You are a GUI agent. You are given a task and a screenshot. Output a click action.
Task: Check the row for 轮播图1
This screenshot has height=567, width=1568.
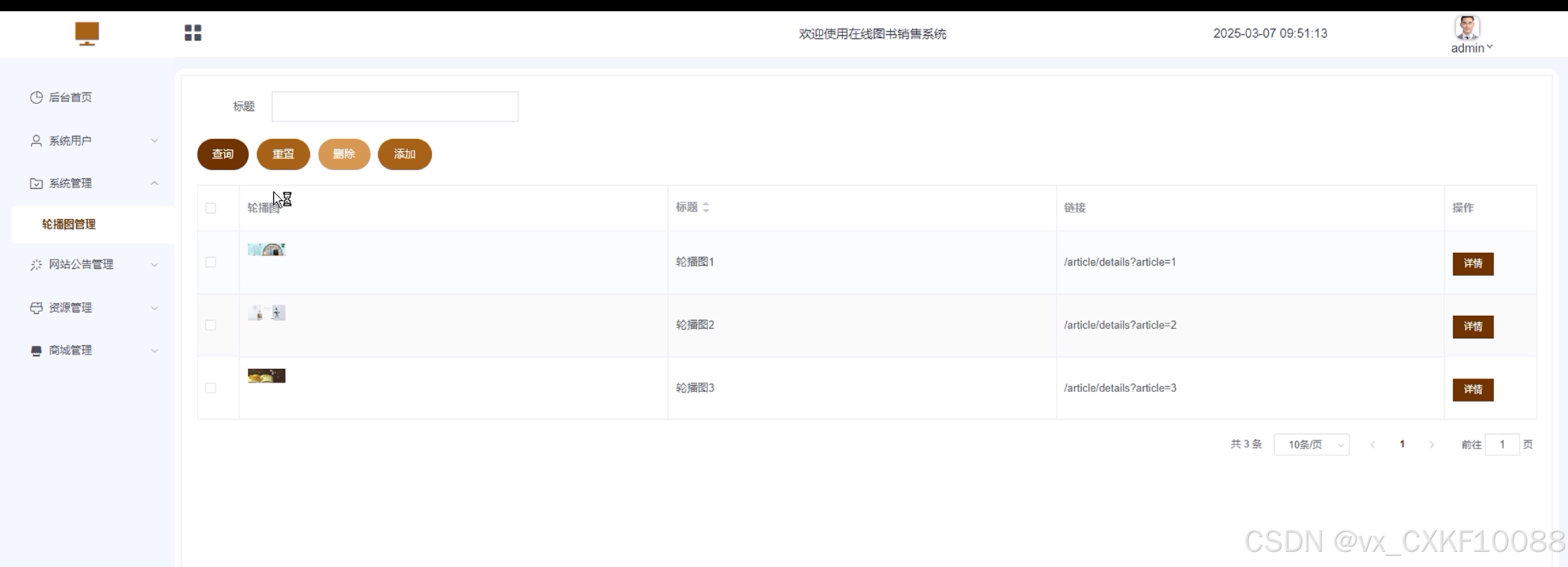point(210,263)
